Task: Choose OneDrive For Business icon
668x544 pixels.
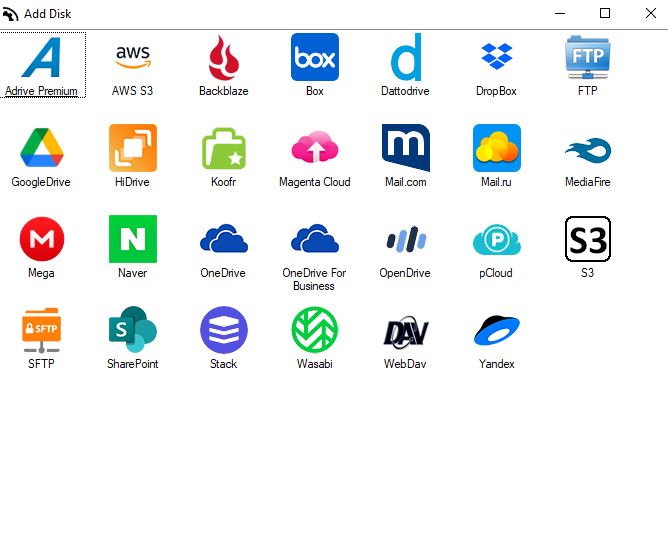Action: pyautogui.click(x=315, y=238)
